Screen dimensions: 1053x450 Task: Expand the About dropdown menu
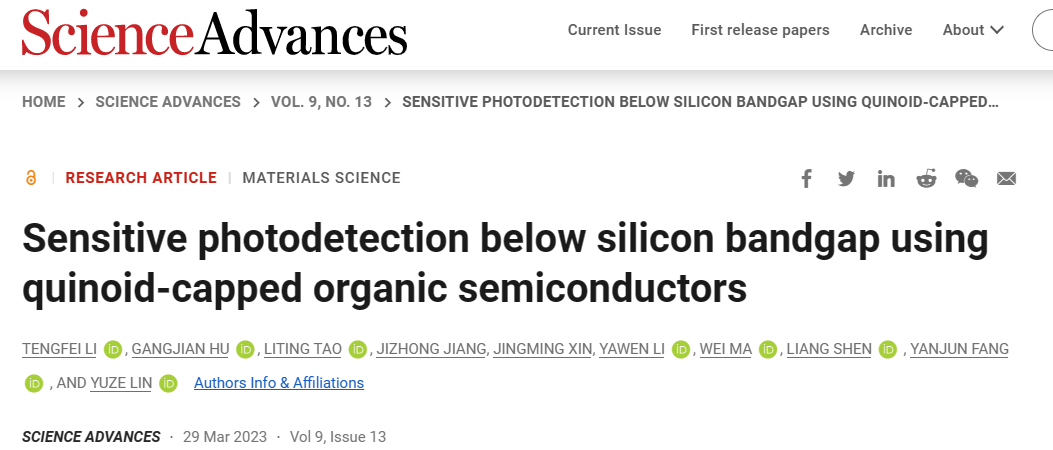click(x=973, y=30)
